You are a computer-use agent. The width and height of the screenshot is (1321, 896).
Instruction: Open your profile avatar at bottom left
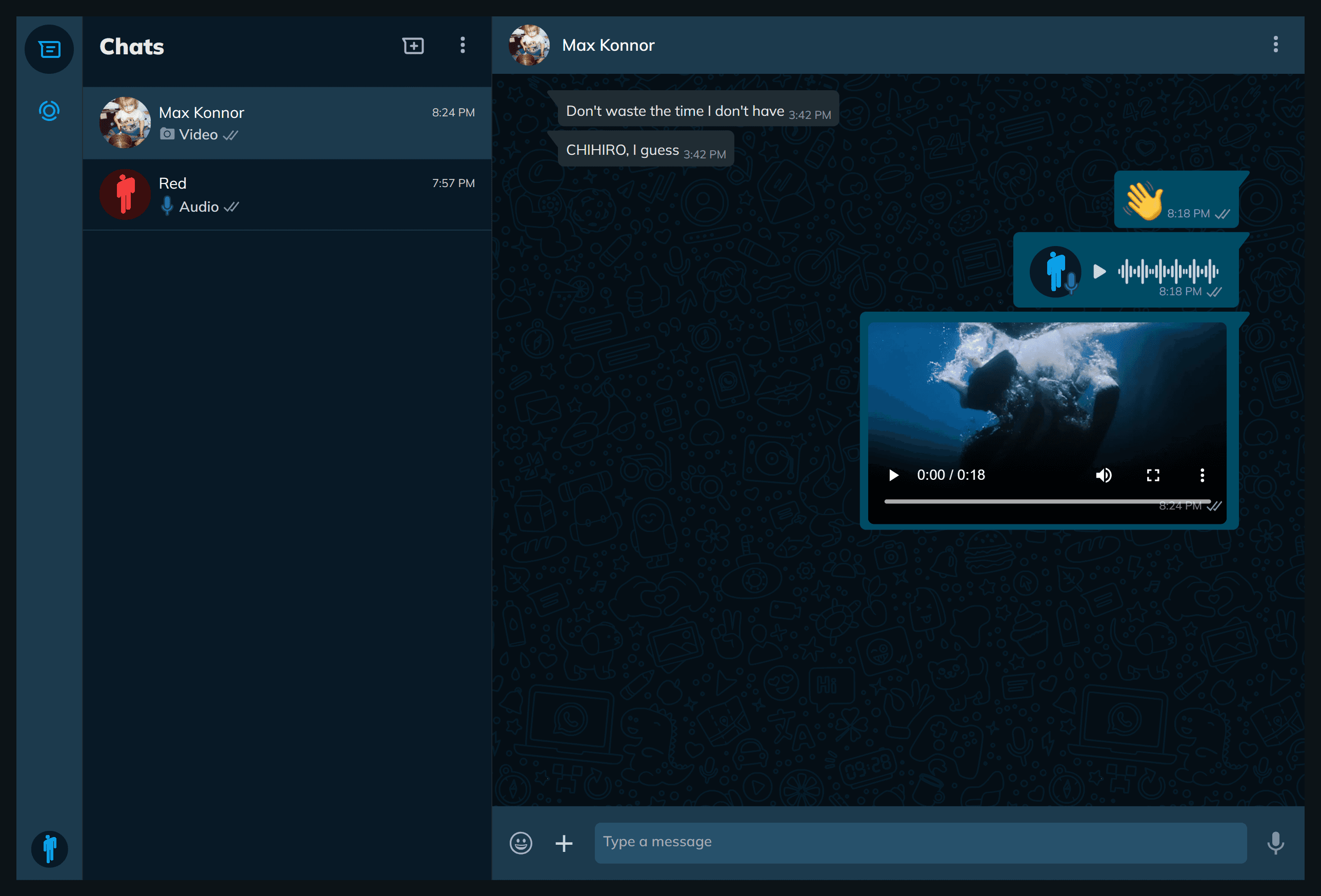(x=49, y=849)
